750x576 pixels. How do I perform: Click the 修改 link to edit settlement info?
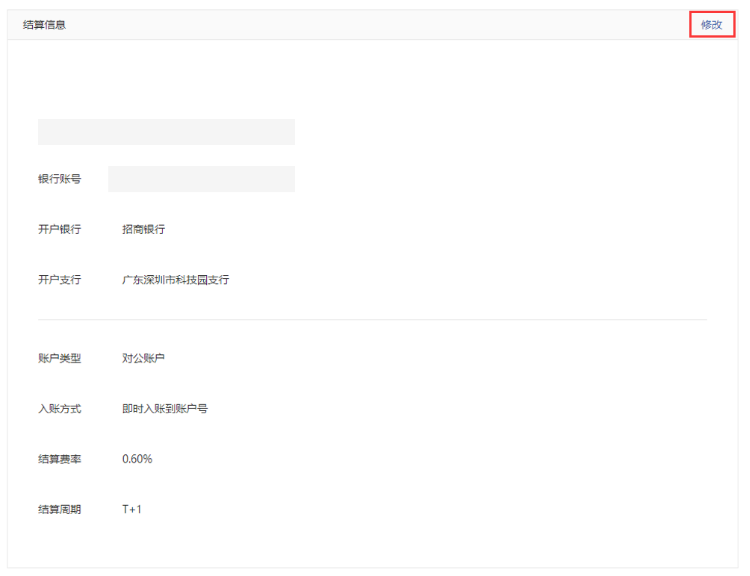[711, 24]
